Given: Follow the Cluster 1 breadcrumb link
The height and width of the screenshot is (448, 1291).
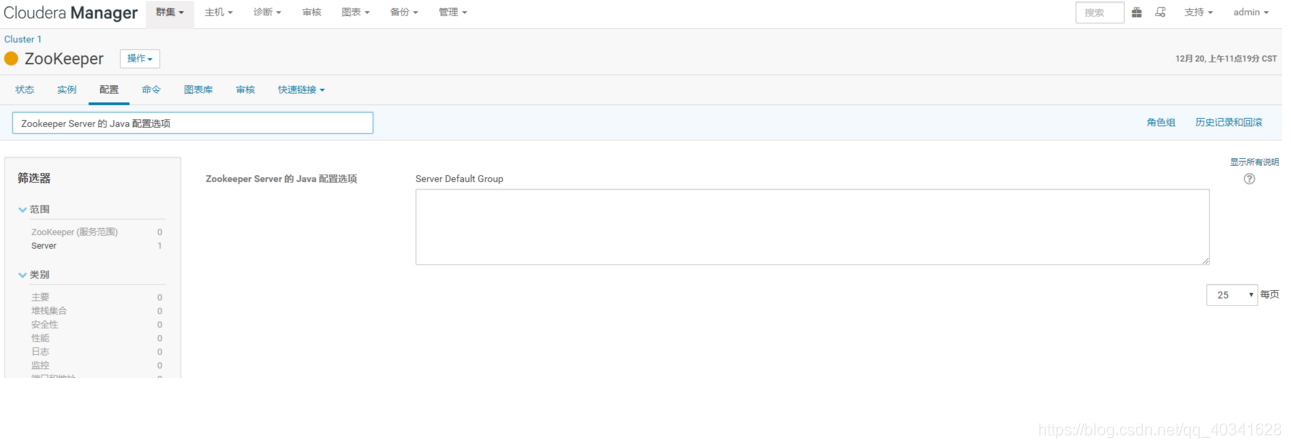Looking at the screenshot, I should click(23, 39).
